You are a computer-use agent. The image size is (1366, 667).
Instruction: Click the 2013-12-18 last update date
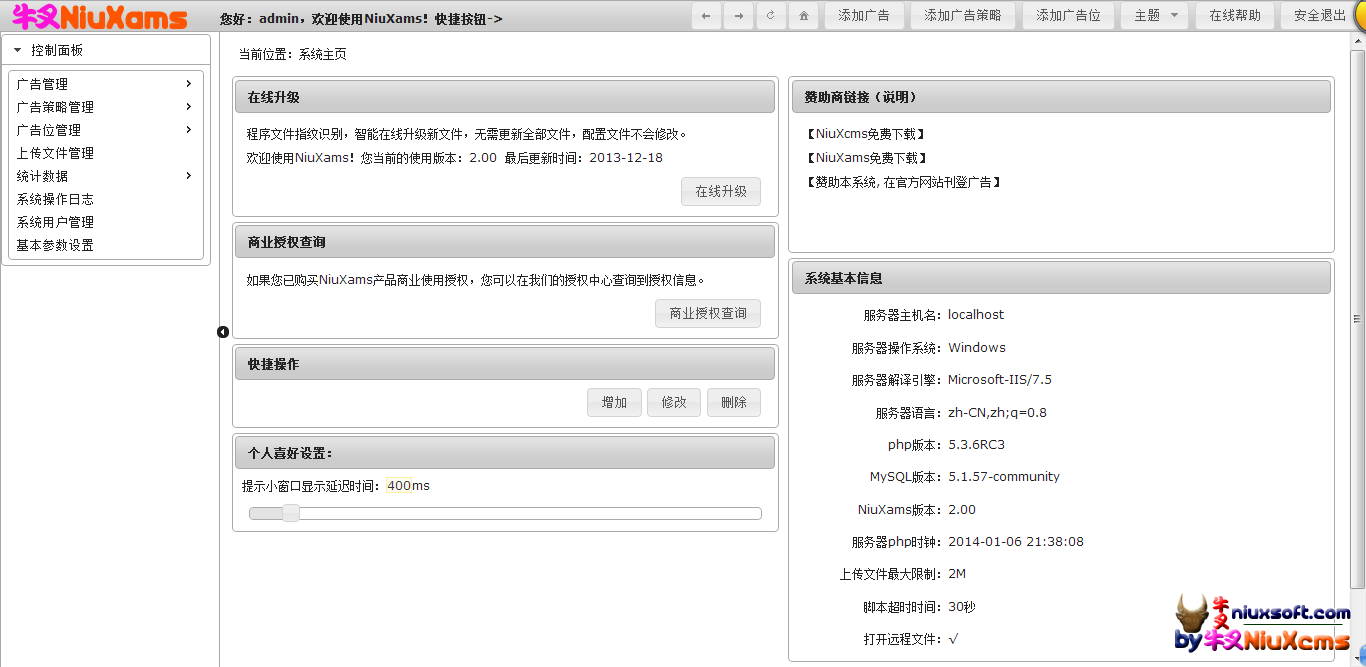coord(626,158)
